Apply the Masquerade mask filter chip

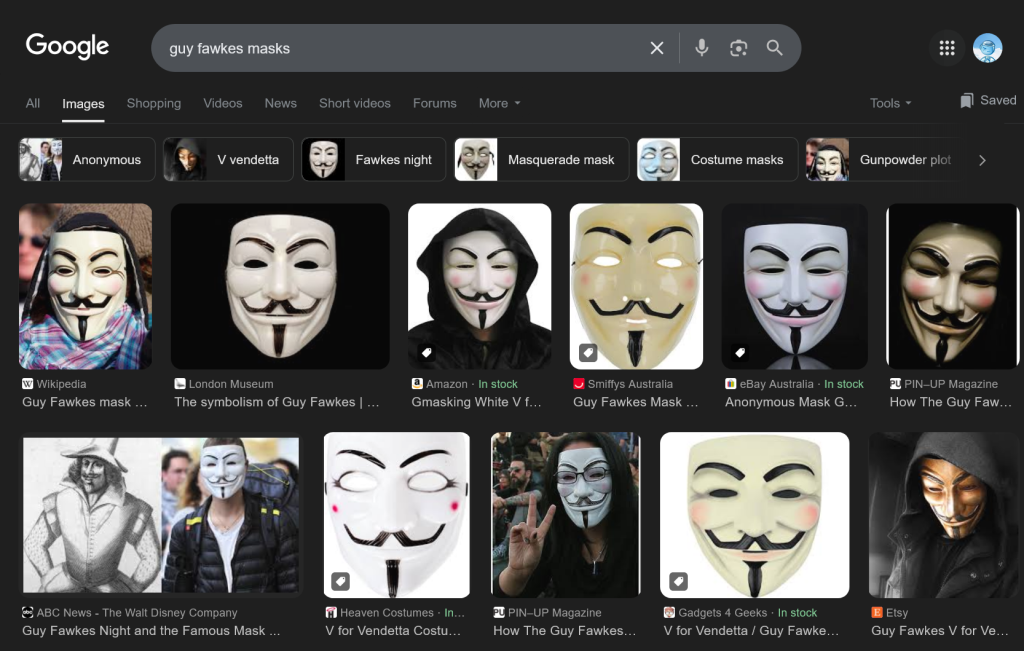coord(541,160)
